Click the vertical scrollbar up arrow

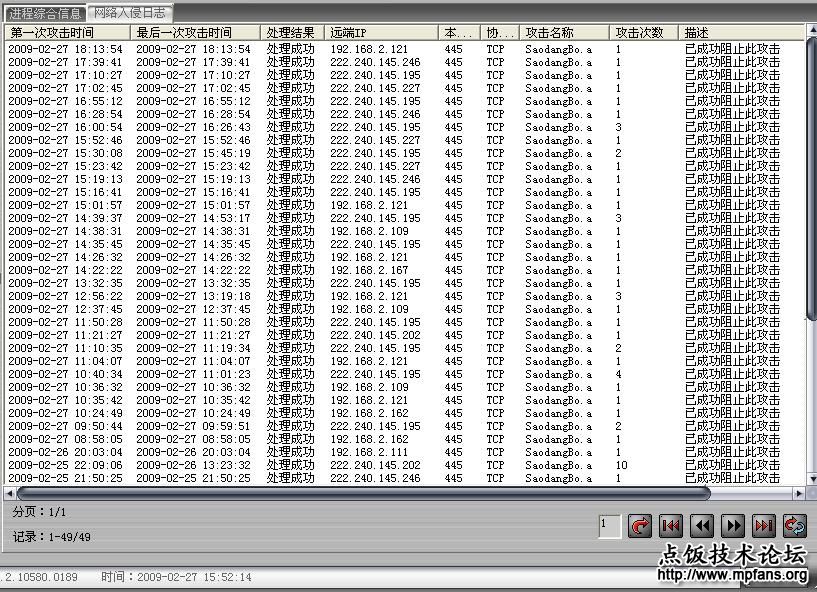pyautogui.click(x=811, y=31)
